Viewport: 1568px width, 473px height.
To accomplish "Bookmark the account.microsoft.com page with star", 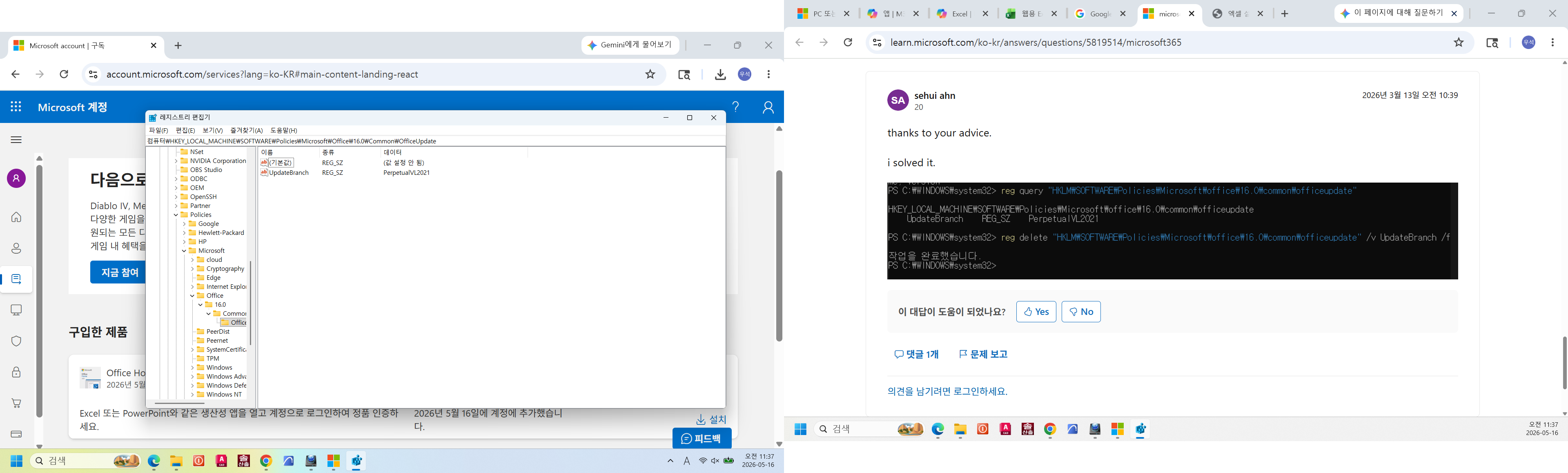I will (650, 74).
